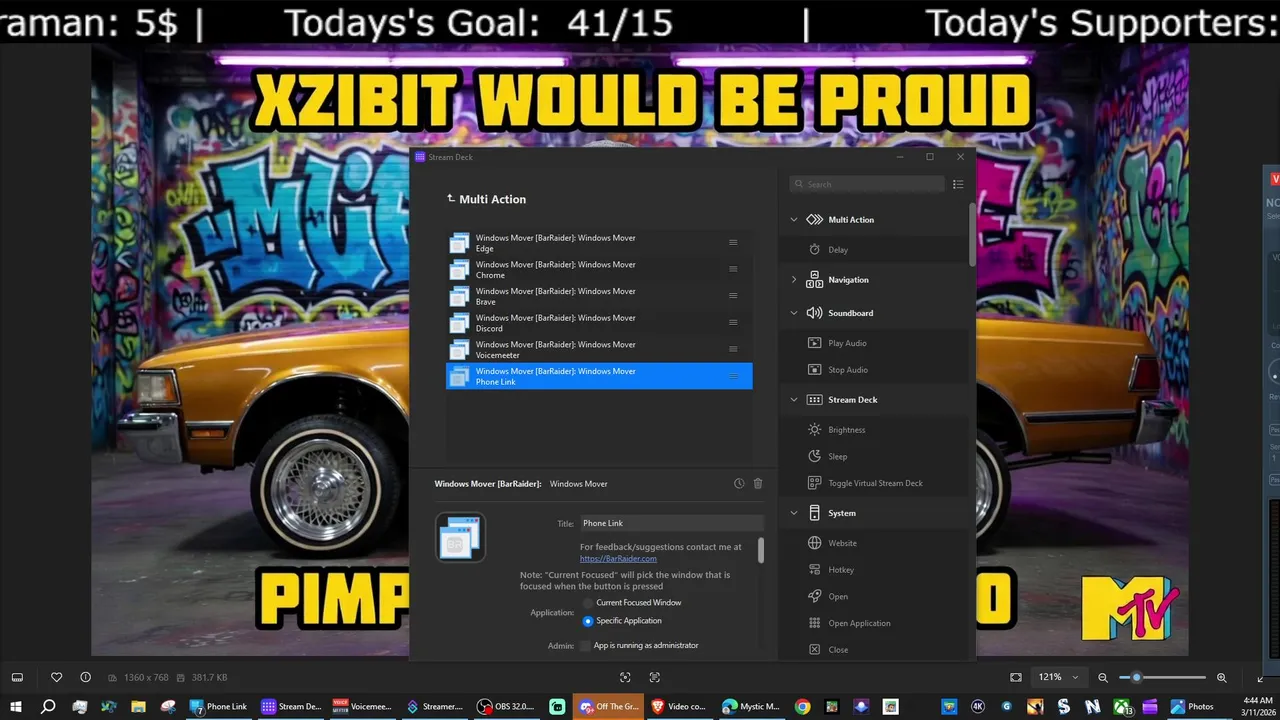This screenshot has width=1280, height=720.
Task: Collapse the System category
Action: (x=794, y=513)
